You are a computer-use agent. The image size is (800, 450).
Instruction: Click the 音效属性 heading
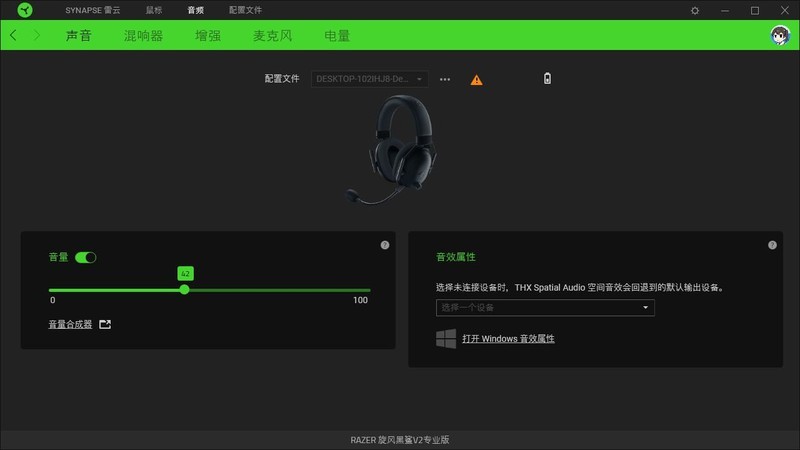click(456, 257)
